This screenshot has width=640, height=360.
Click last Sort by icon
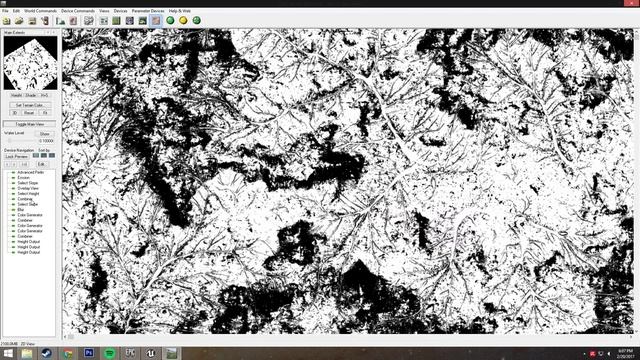point(52,156)
